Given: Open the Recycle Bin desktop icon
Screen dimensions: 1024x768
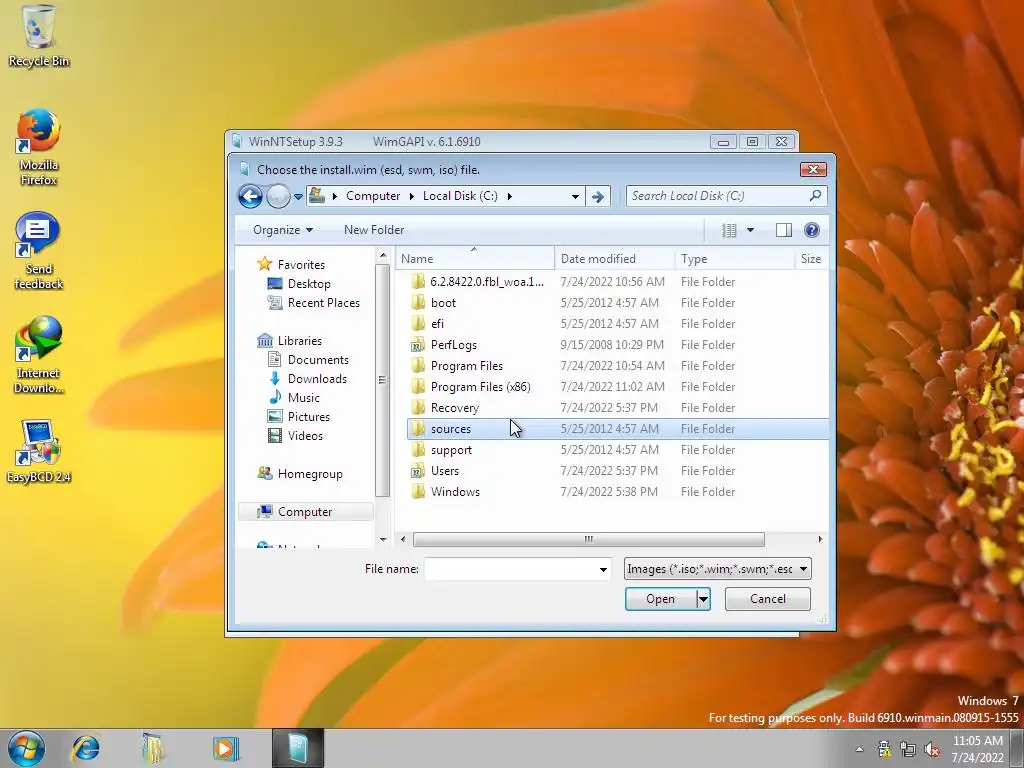Looking at the screenshot, I should pyautogui.click(x=39, y=36).
